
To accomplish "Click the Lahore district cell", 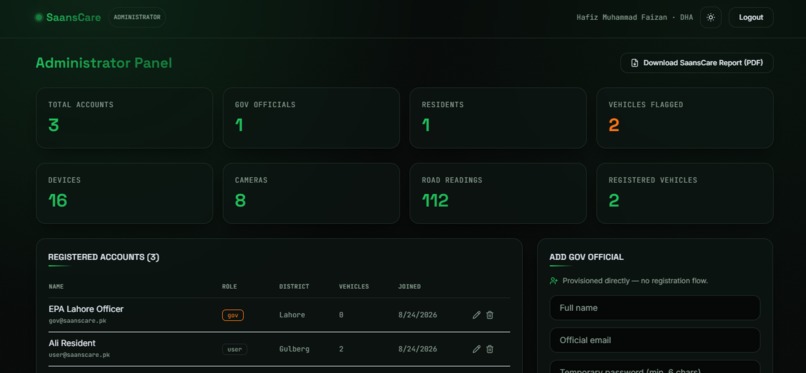I will (x=292, y=315).
